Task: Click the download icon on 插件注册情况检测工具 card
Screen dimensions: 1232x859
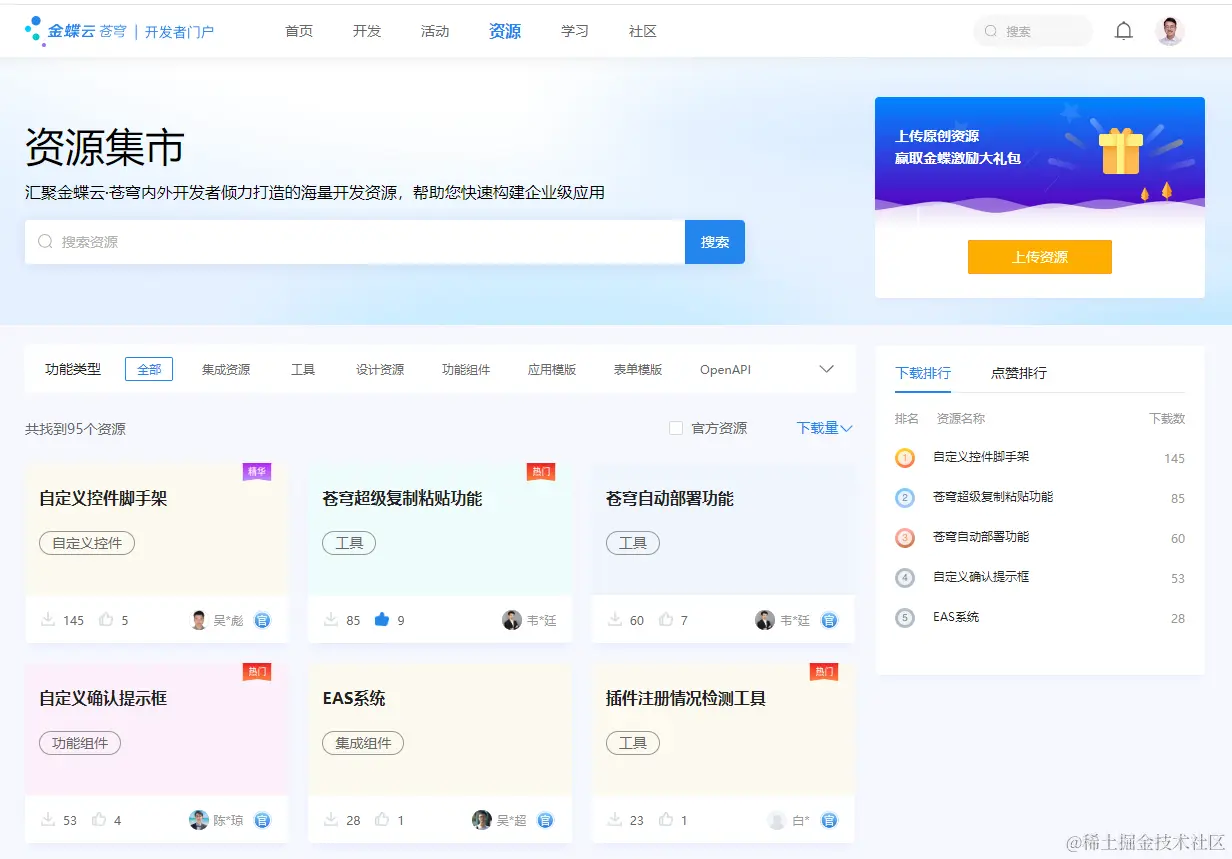Action: click(616, 820)
